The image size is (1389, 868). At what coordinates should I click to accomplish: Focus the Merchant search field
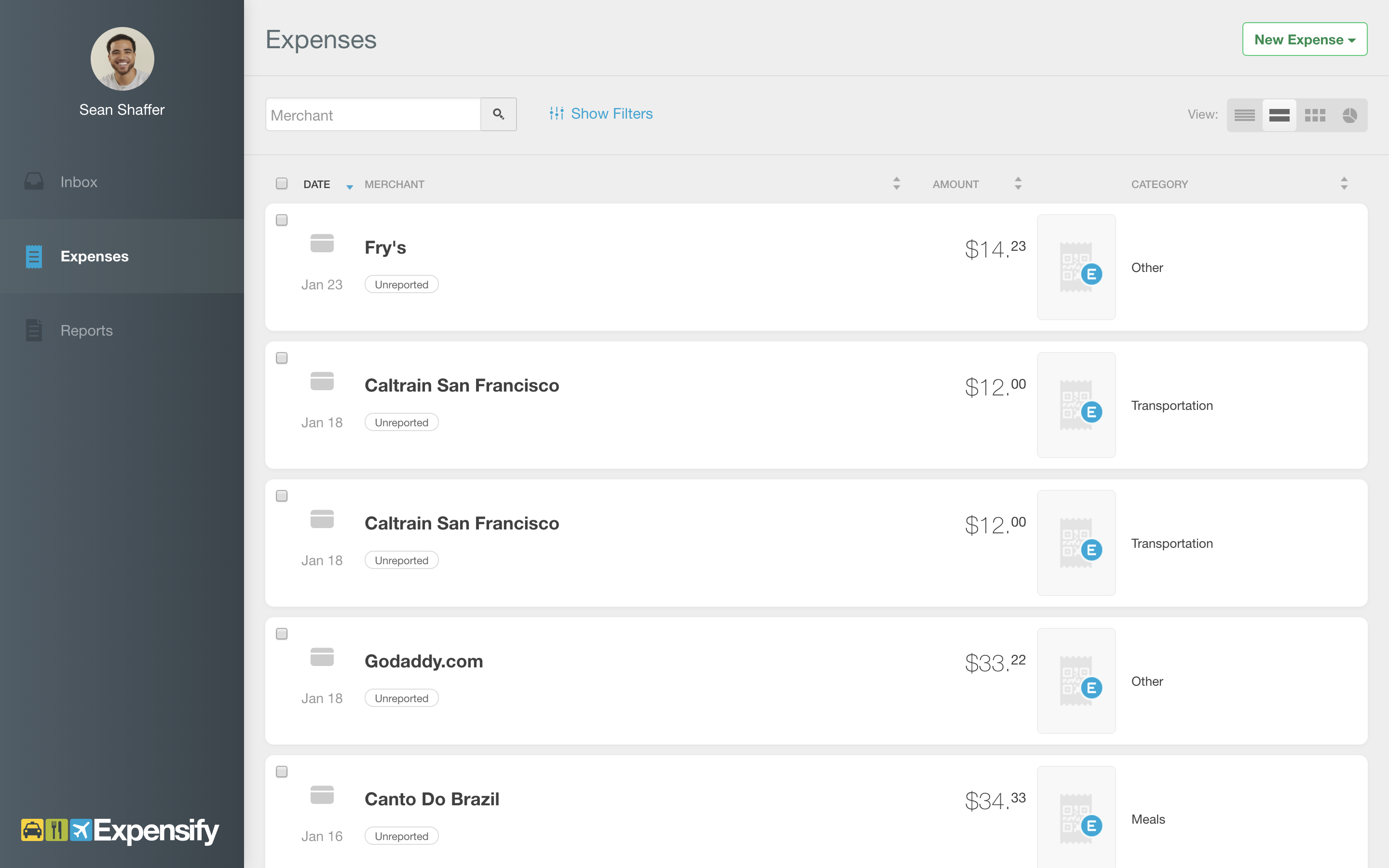(x=373, y=115)
